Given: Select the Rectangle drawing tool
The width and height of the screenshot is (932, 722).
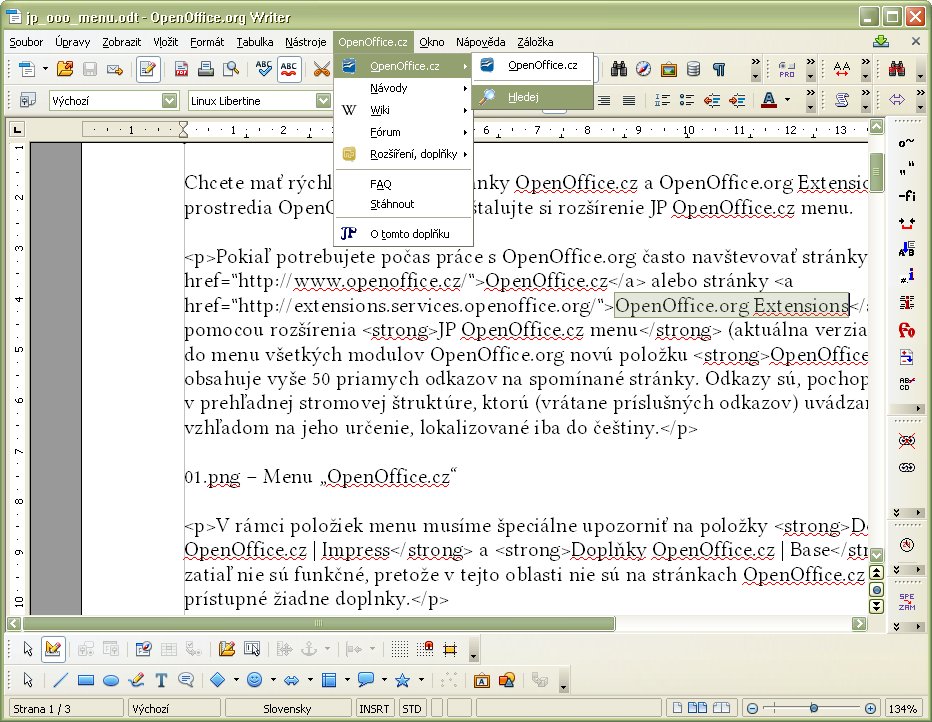Looking at the screenshot, I should point(86,680).
